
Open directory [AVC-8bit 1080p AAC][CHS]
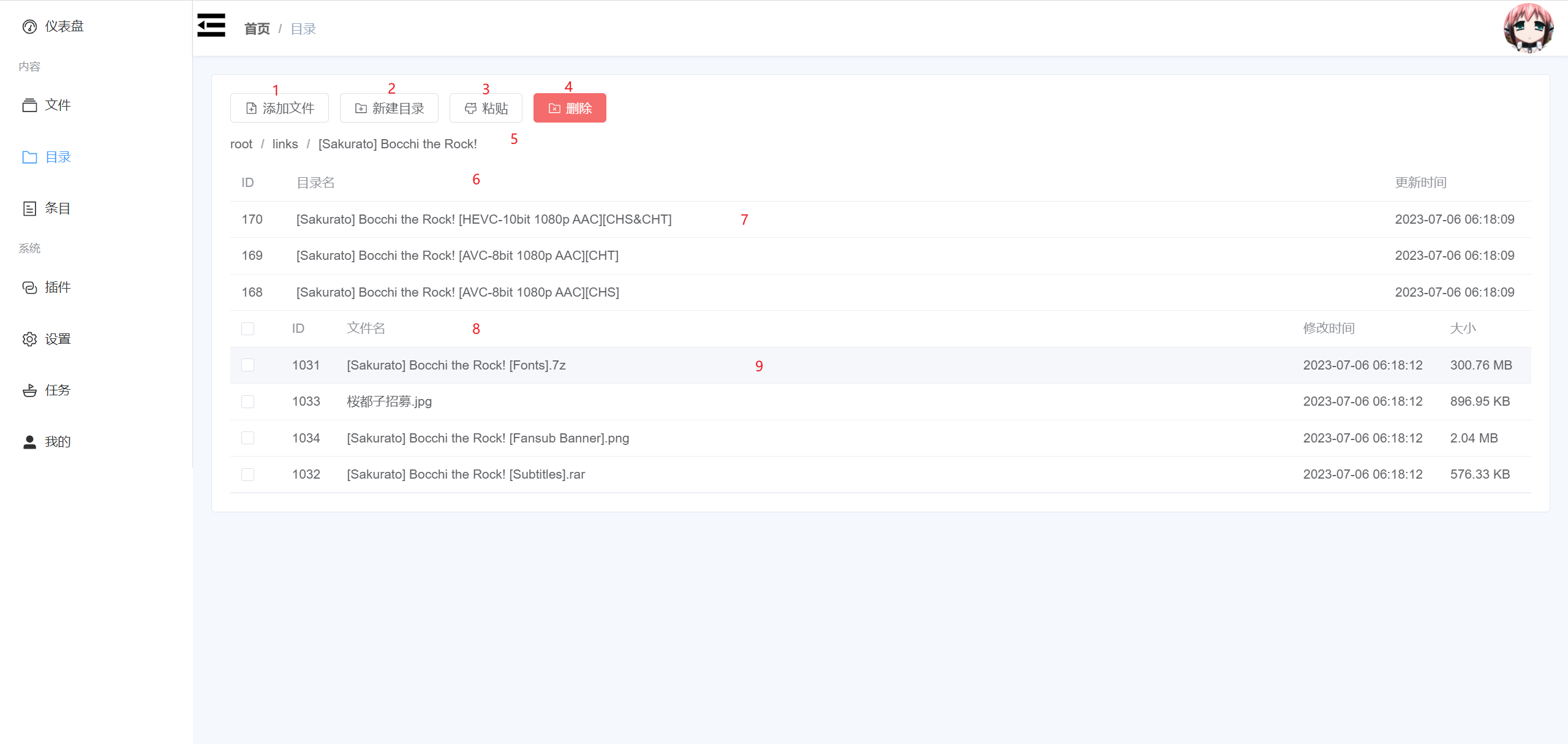point(458,292)
